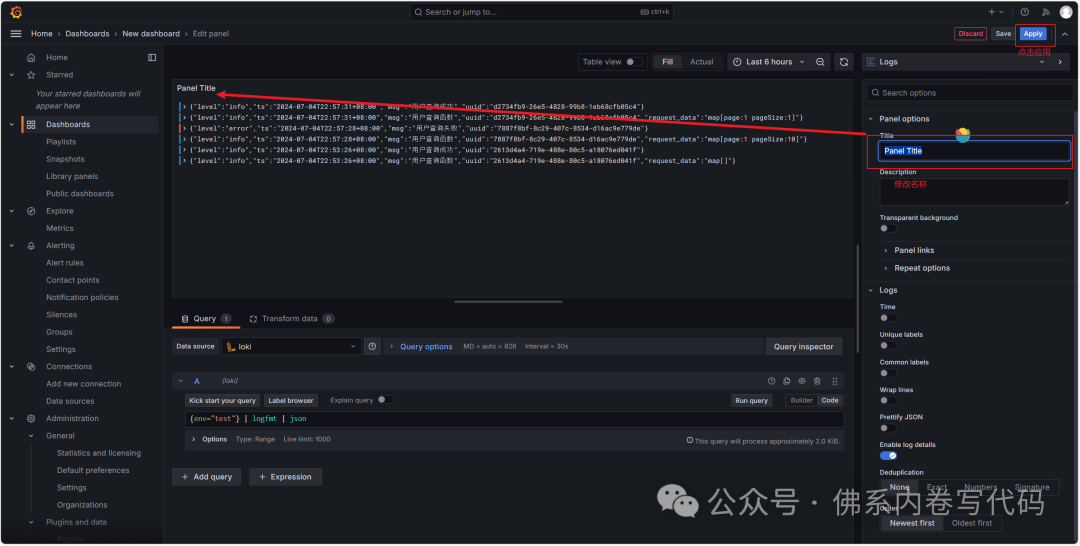Click the collapse chevron at top right
Viewport: 1080px width, 546px height.
pos(1065,34)
